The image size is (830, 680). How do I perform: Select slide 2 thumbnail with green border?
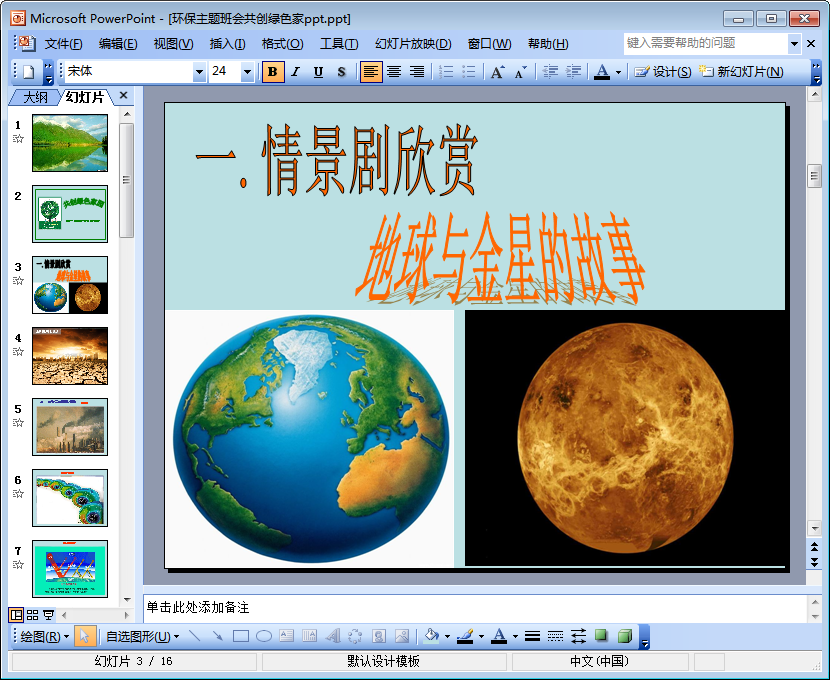(x=70, y=214)
